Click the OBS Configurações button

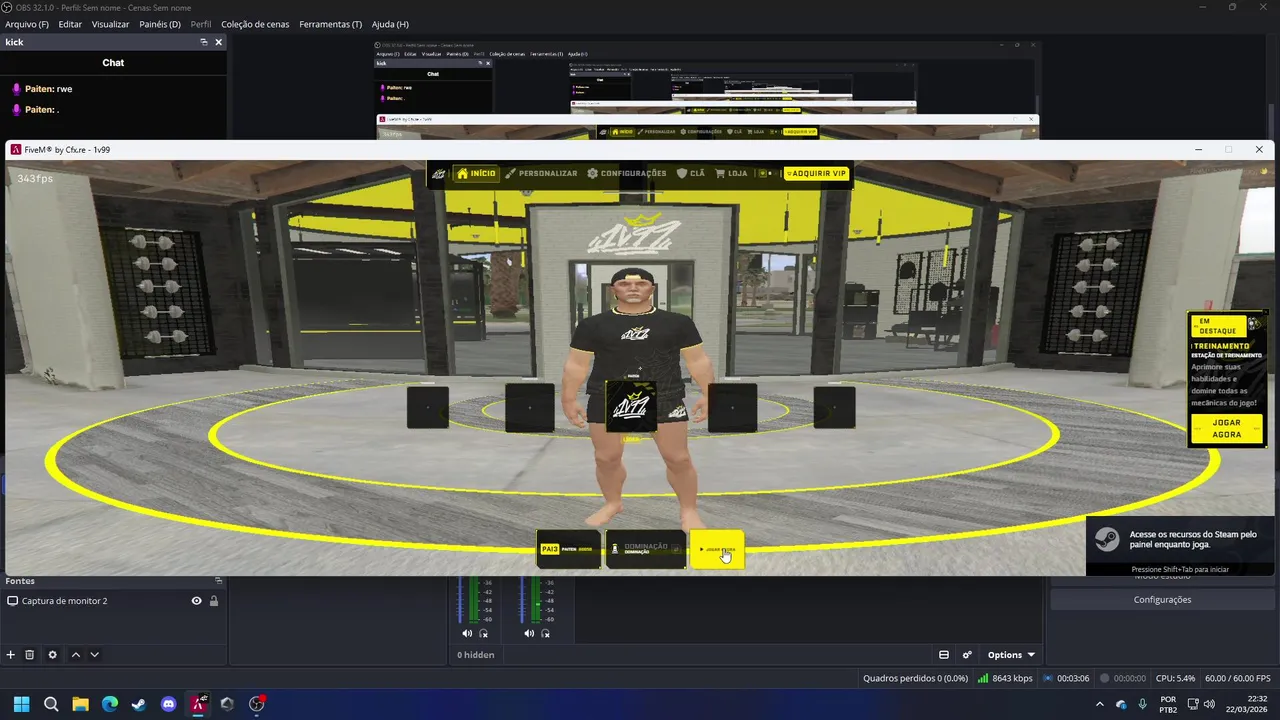1162,600
